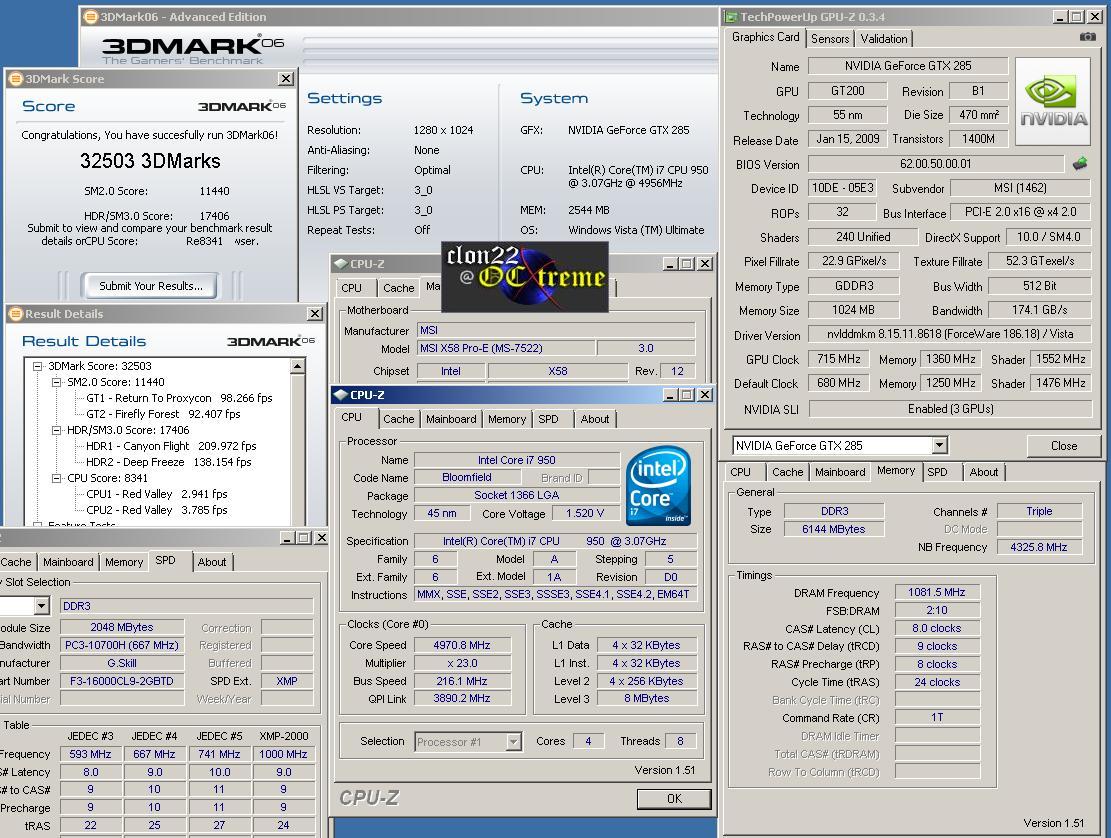
Task: Click the Core Voltage 1.520 V value
Action: point(585,514)
